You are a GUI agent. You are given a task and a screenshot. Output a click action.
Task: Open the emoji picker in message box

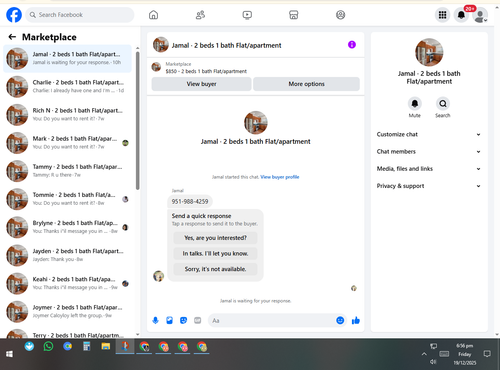pos(340,320)
